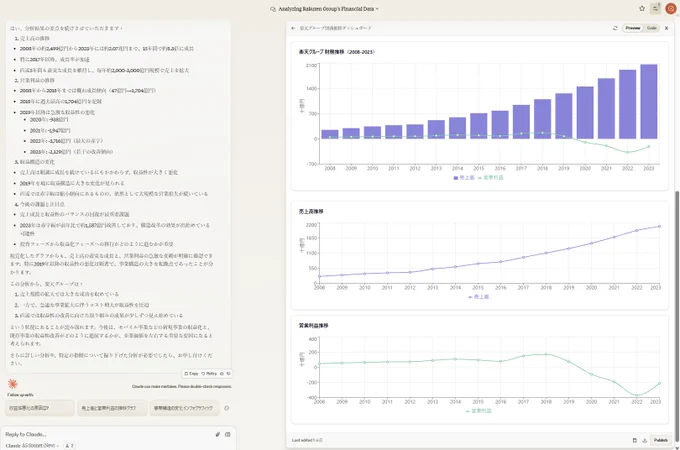Select the 2008 bar in combined chart
This screenshot has width=680, height=450.
coord(330,134)
